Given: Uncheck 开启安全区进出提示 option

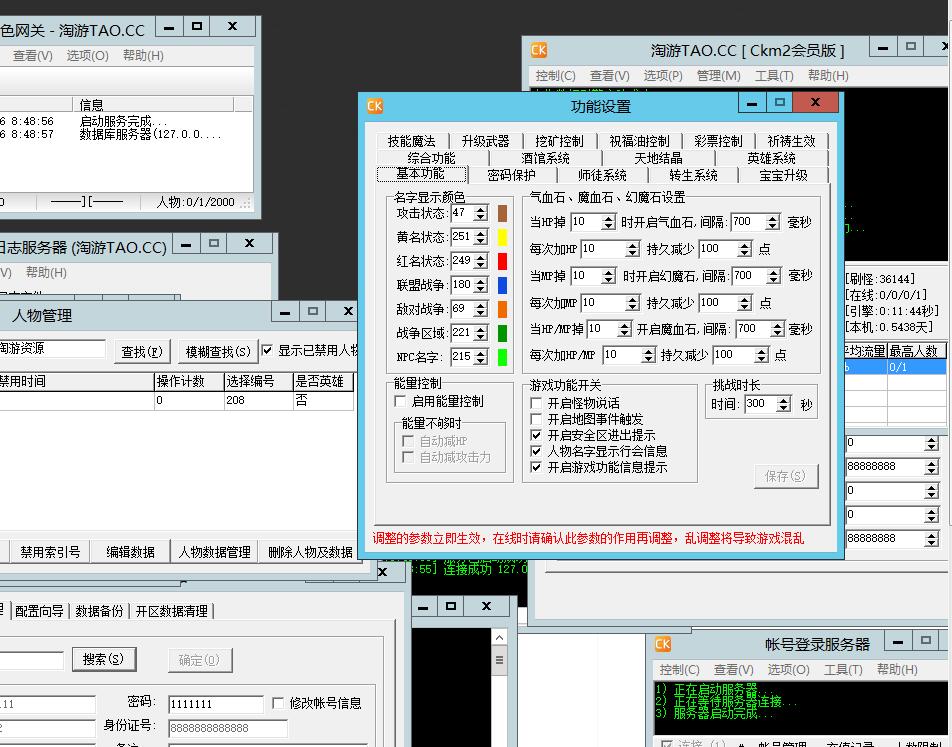Looking at the screenshot, I should click(x=537, y=435).
